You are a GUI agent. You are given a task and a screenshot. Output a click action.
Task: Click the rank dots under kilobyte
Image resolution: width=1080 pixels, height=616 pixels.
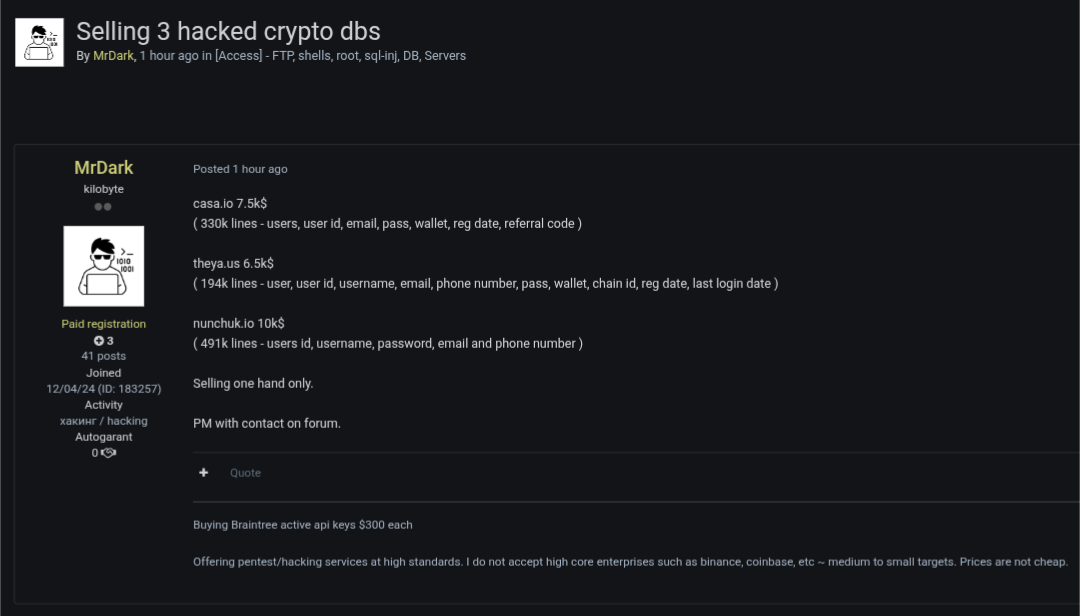(x=103, y=207)
